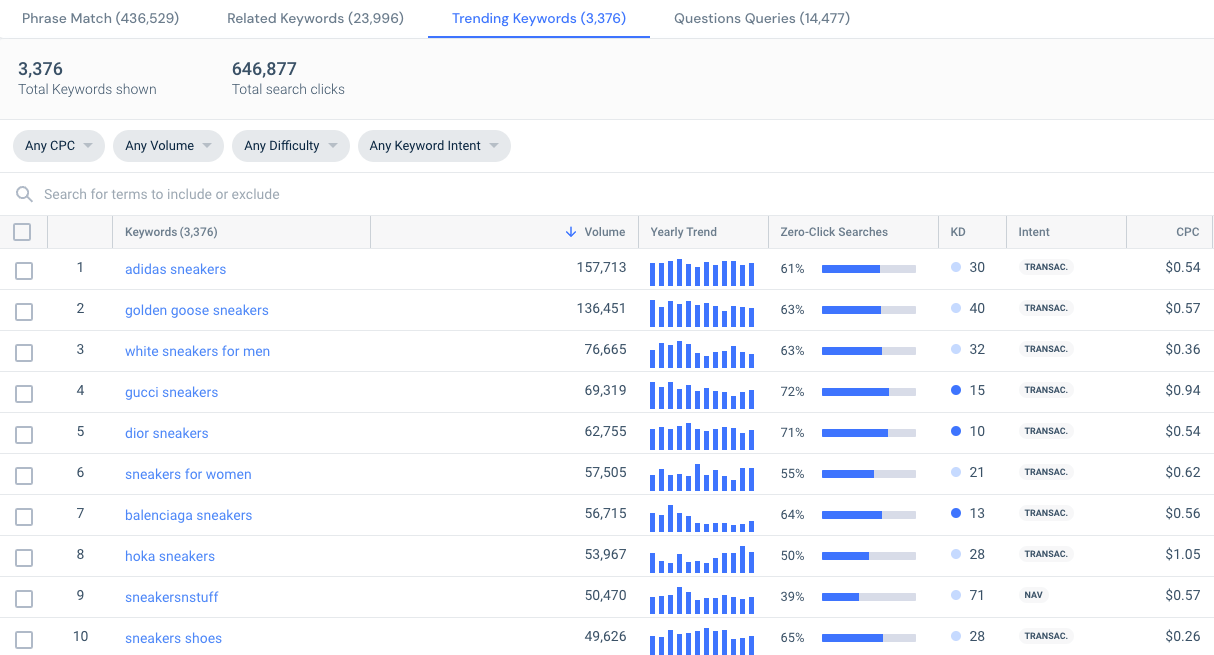The image size is (1214, 655).
Task: Click the search magnifier icon
Action: 24,194
